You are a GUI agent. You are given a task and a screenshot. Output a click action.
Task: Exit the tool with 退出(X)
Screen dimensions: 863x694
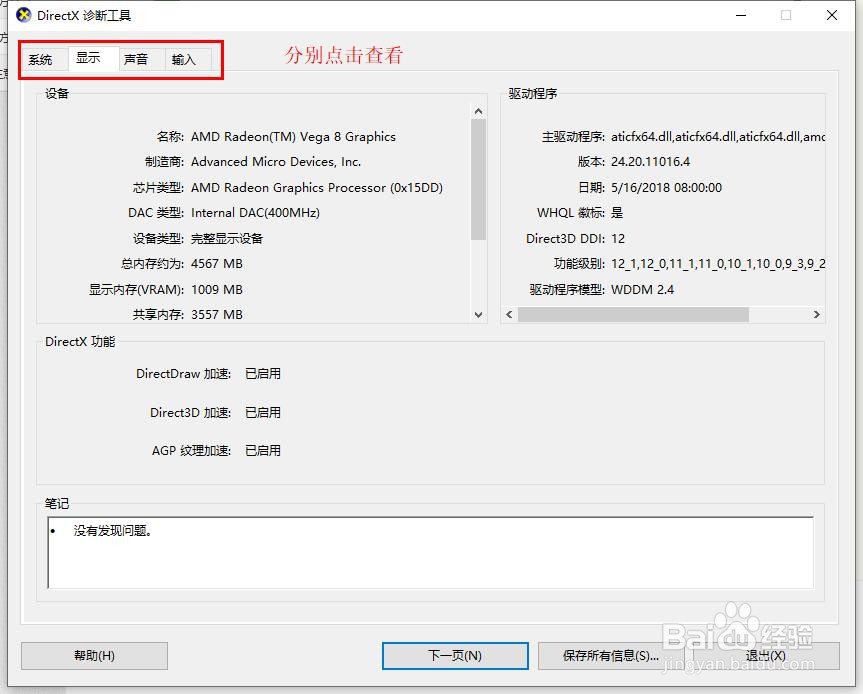click(766, 656)
